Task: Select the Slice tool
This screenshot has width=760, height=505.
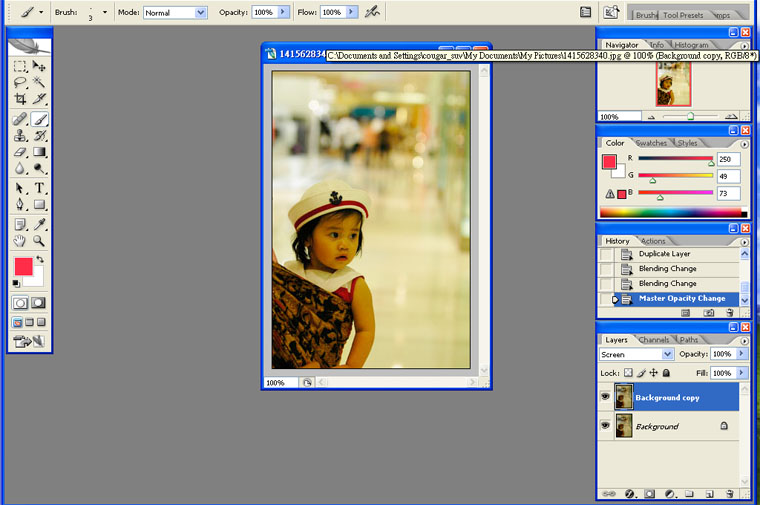Action: [39, 99]
